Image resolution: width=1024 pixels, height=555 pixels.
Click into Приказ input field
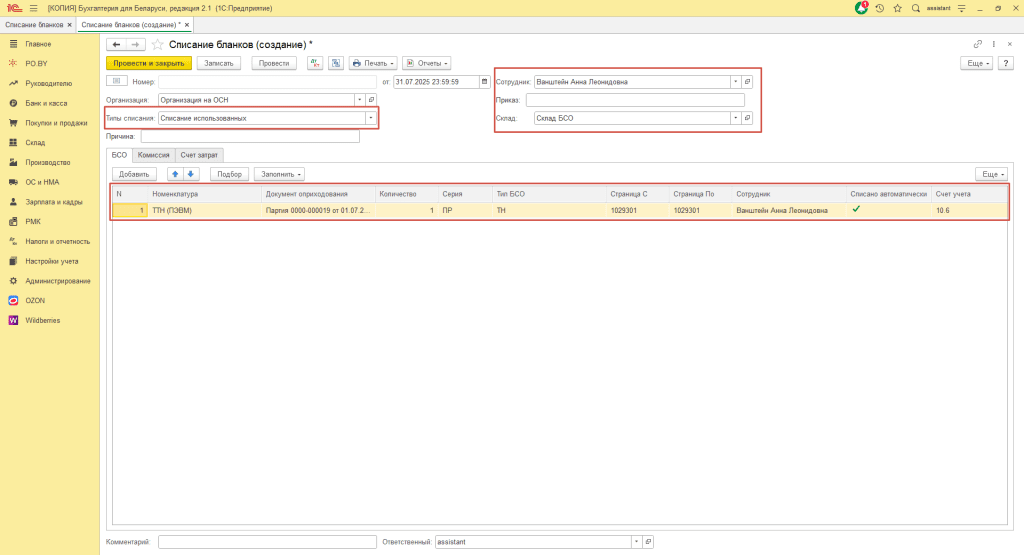[x=635, y=100]
